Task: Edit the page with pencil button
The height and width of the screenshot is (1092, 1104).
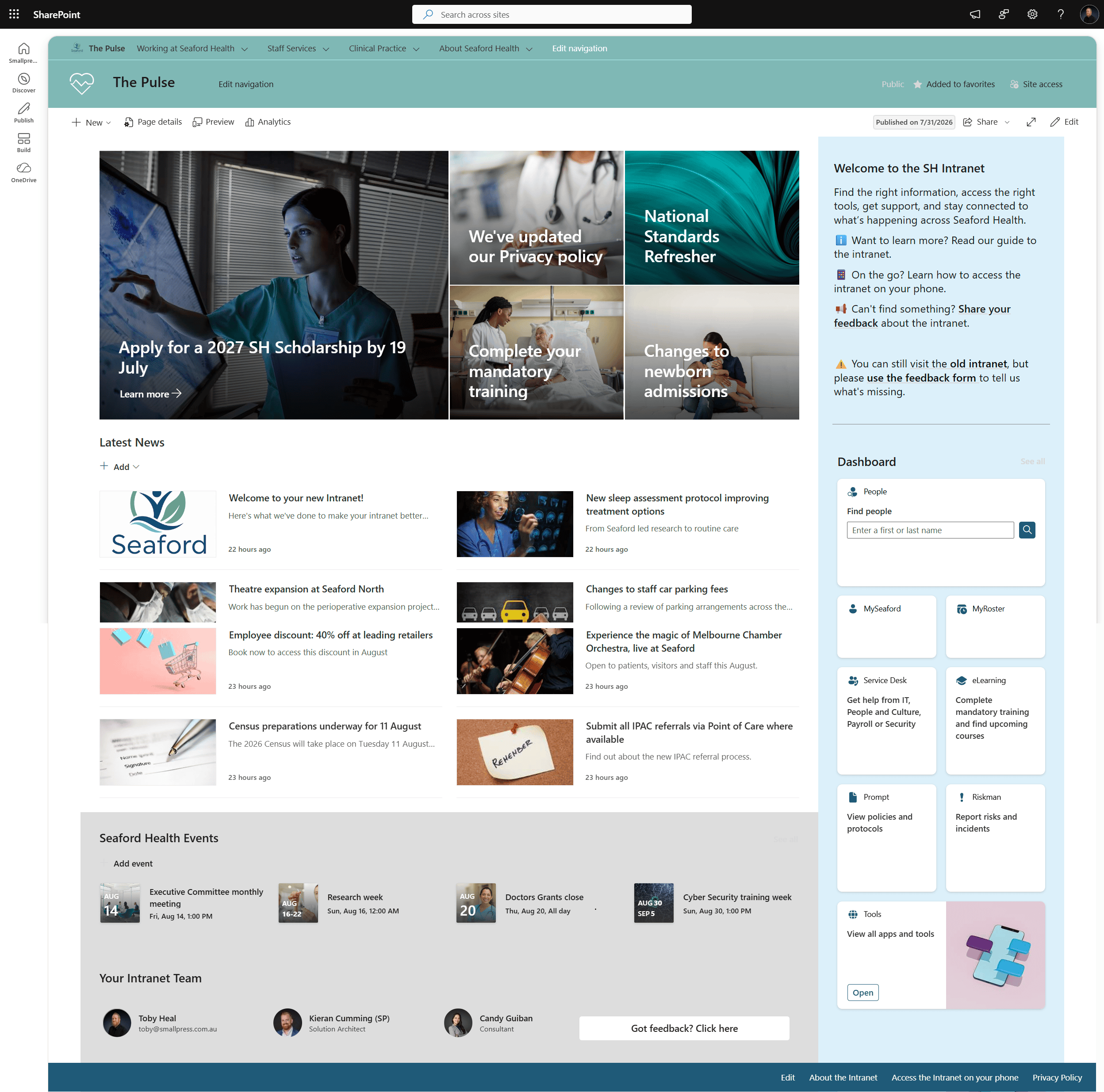Action: [x=1064, y=122]
